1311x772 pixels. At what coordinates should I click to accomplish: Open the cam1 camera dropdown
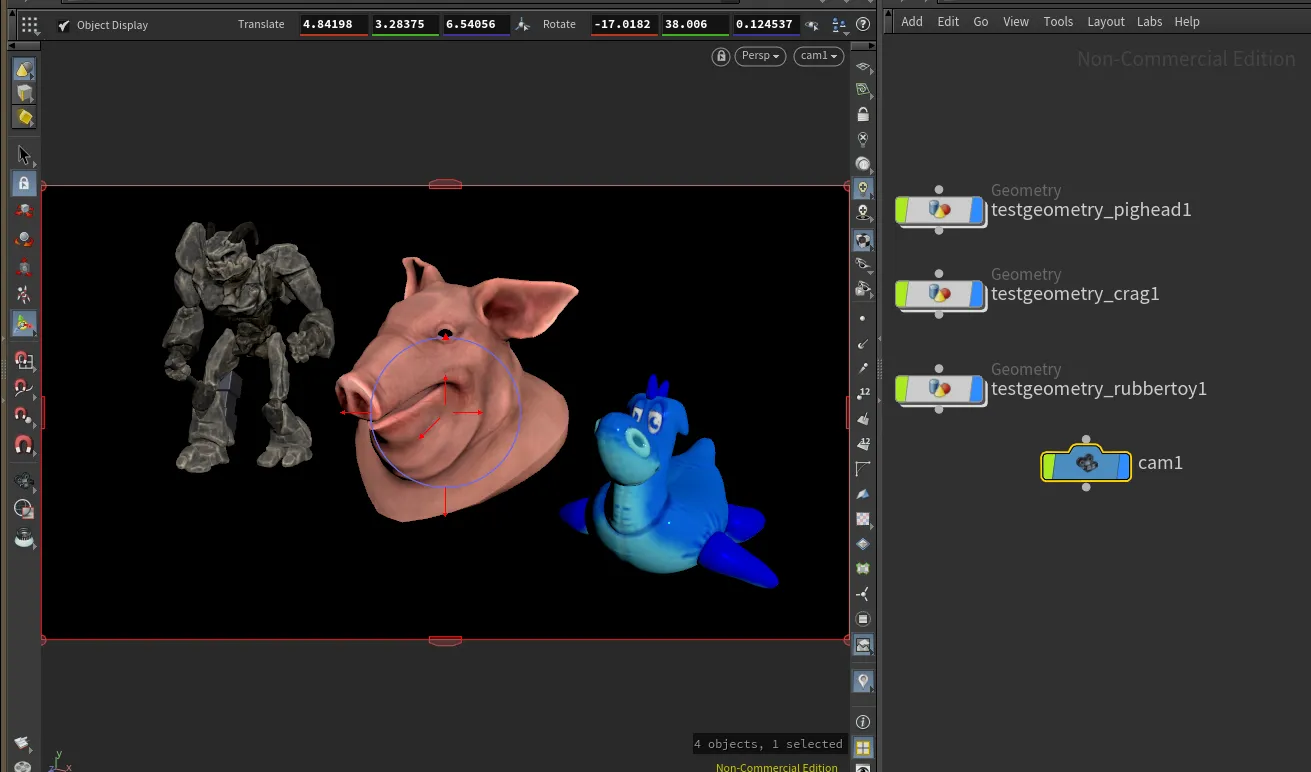coord(818,56)
